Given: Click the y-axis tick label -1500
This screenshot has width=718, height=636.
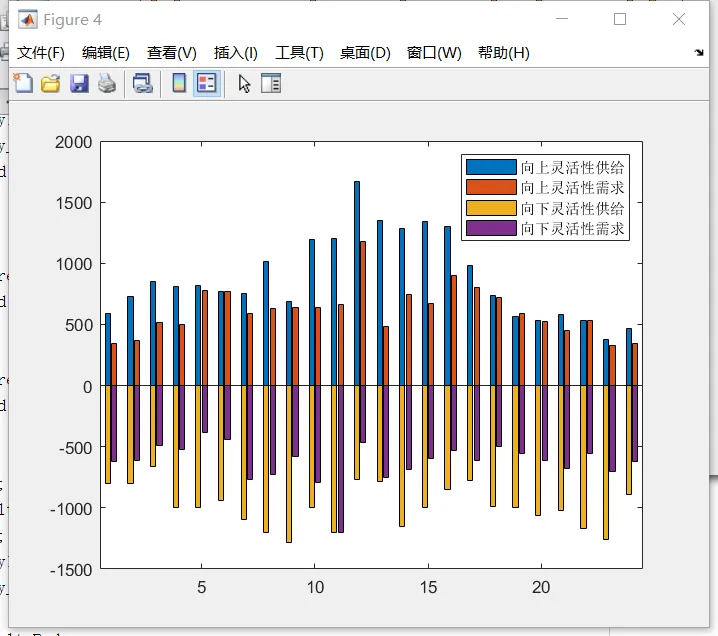Looking at the screenshot, I should pyautogui.click(x=71, y=570).
